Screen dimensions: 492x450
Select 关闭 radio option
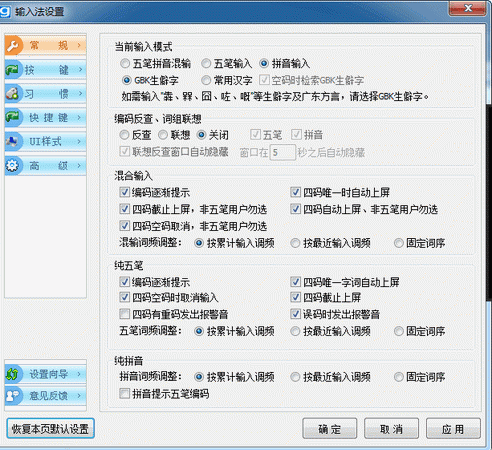213,135
